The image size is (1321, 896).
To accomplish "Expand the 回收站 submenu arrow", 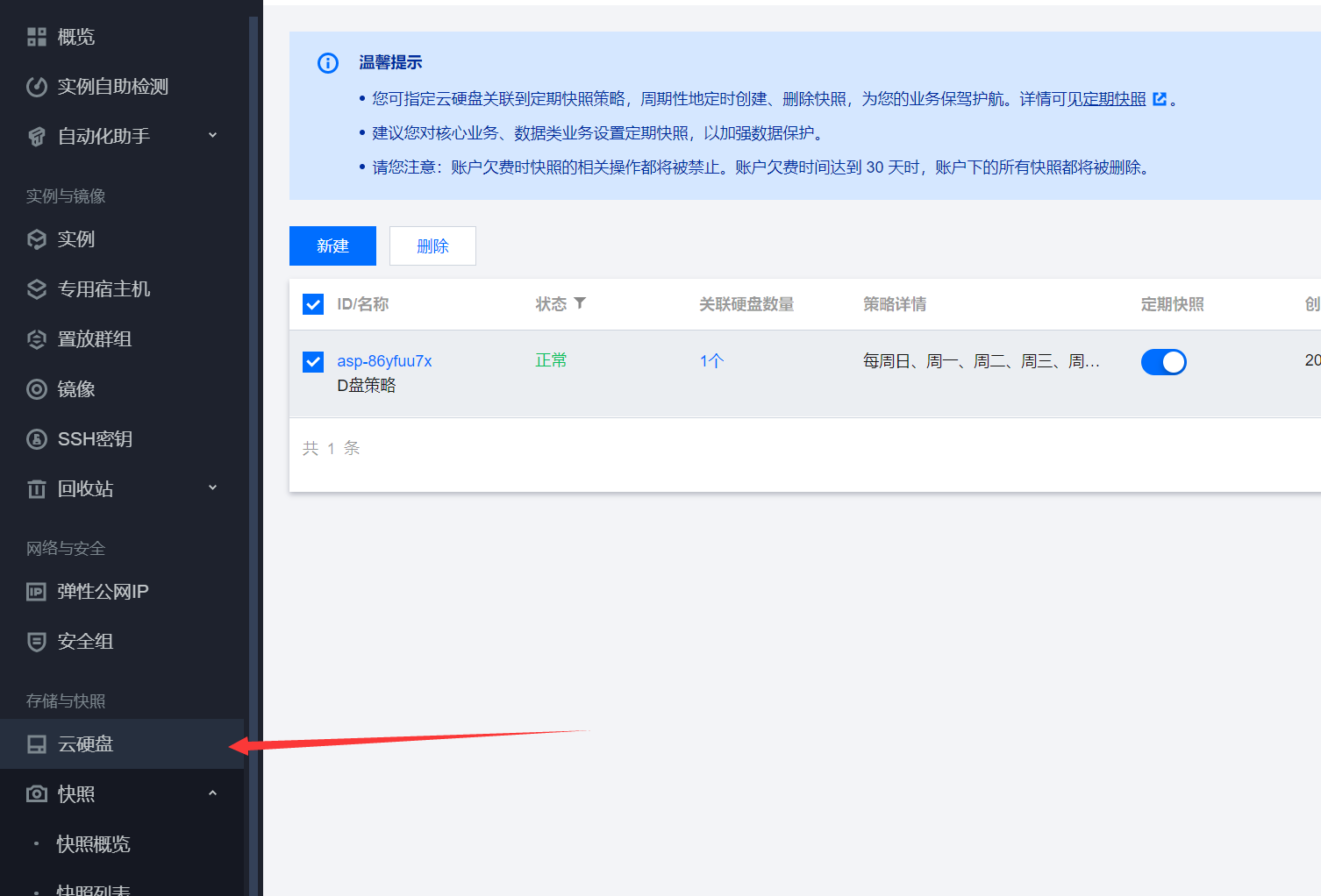I will click(212, 487).
